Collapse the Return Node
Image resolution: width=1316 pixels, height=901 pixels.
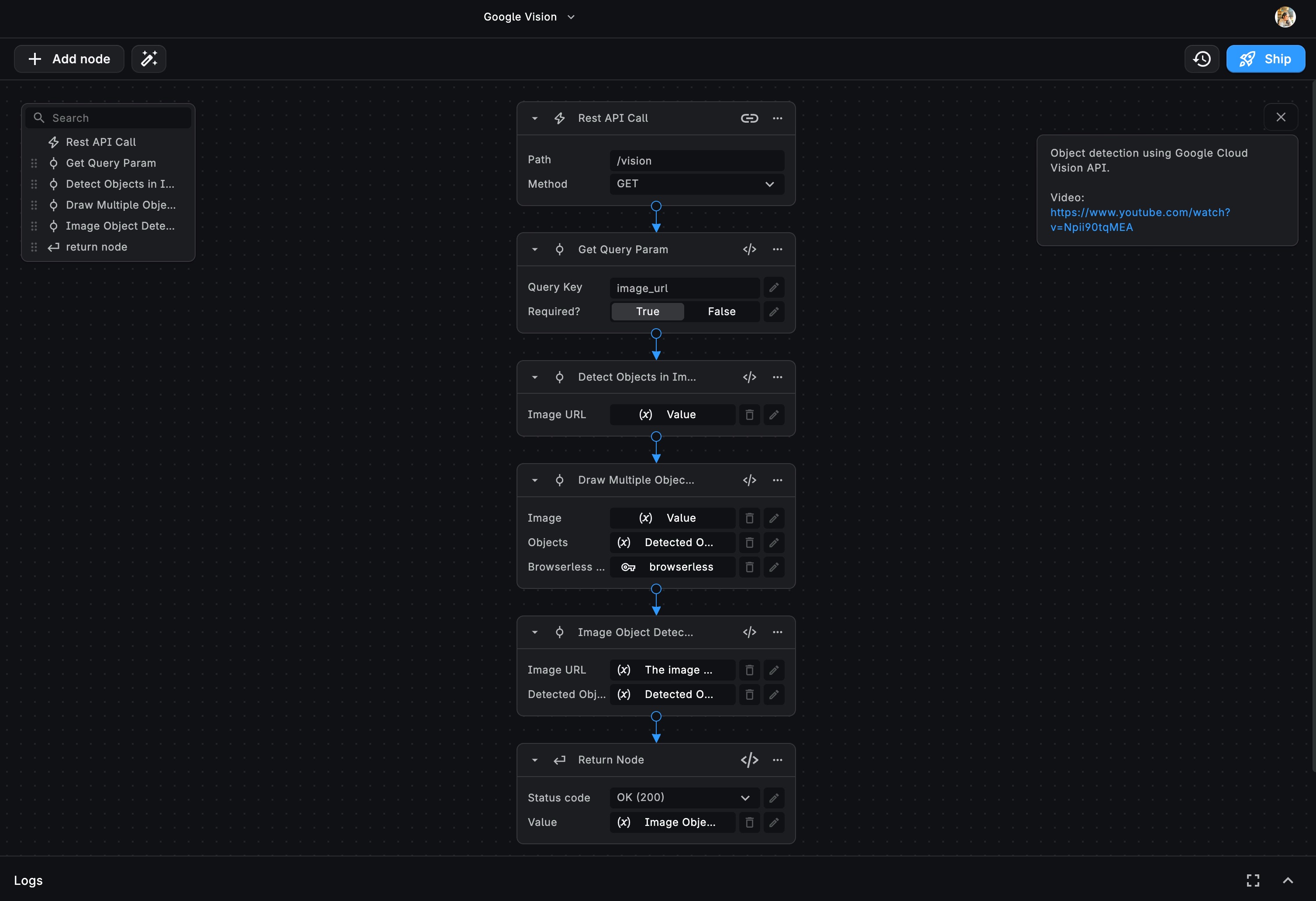pyautogui.click(x=534, y=760)
